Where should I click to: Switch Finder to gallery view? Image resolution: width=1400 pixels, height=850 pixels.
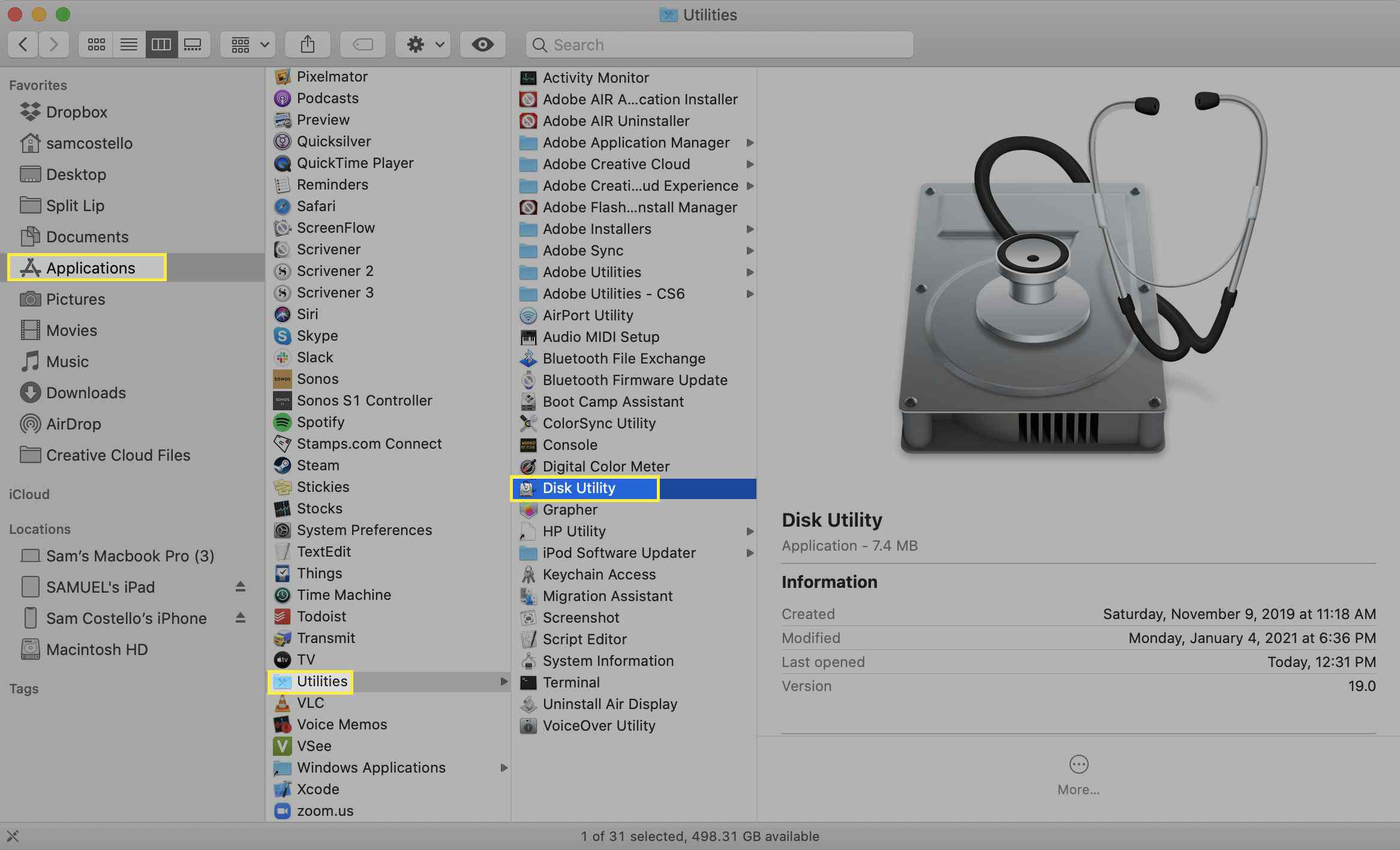click(193, 44)
